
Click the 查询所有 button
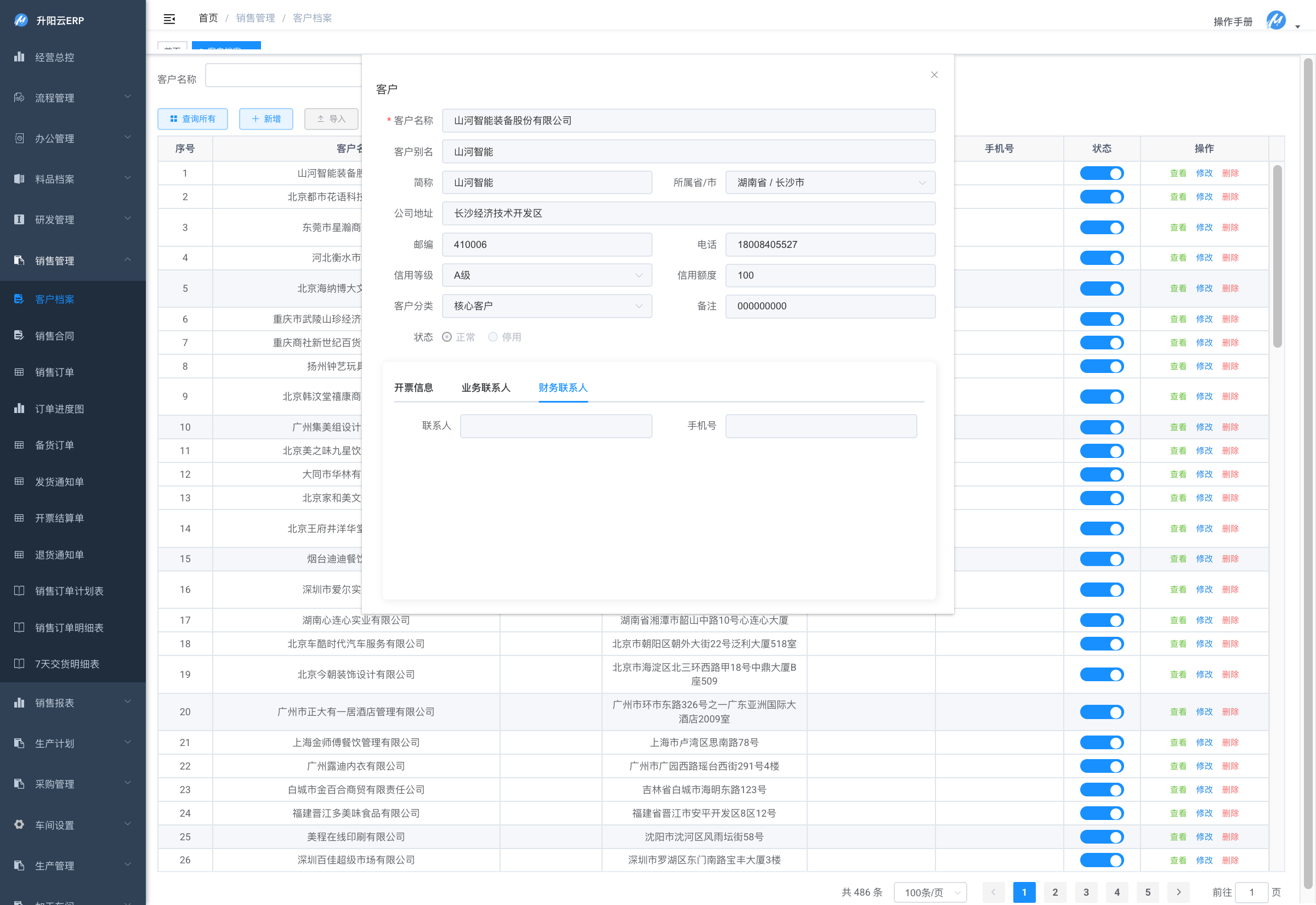coord(192,119)
